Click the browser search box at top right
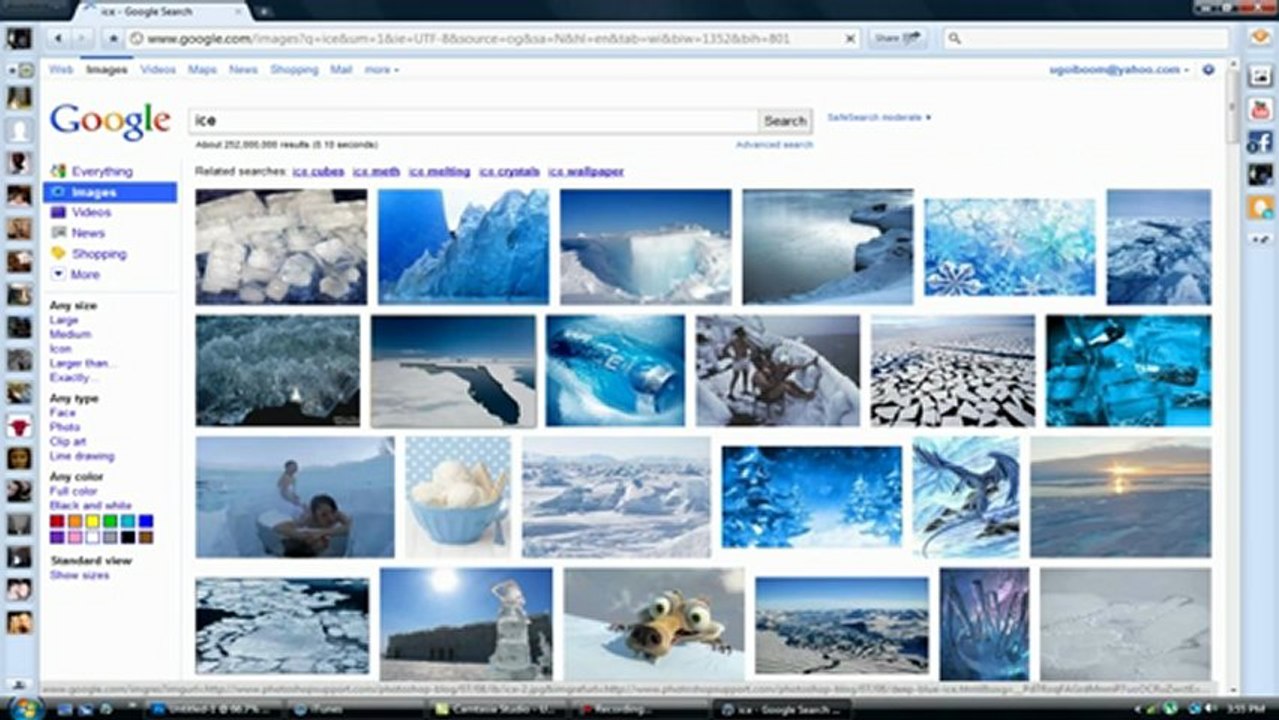 coord(1086,38)
